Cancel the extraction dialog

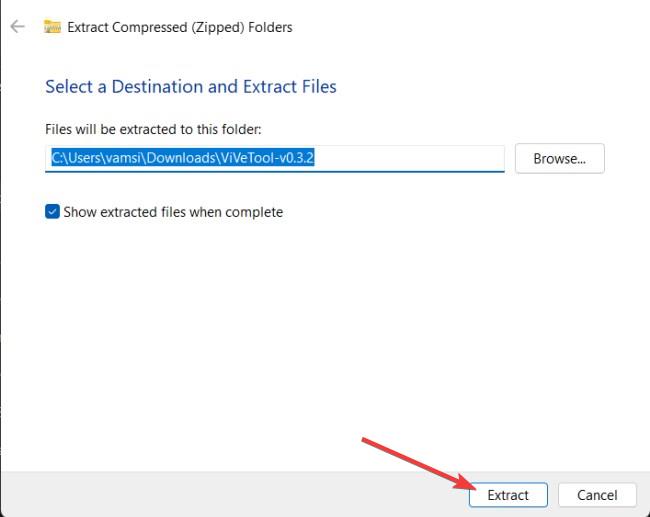(597, 495)
